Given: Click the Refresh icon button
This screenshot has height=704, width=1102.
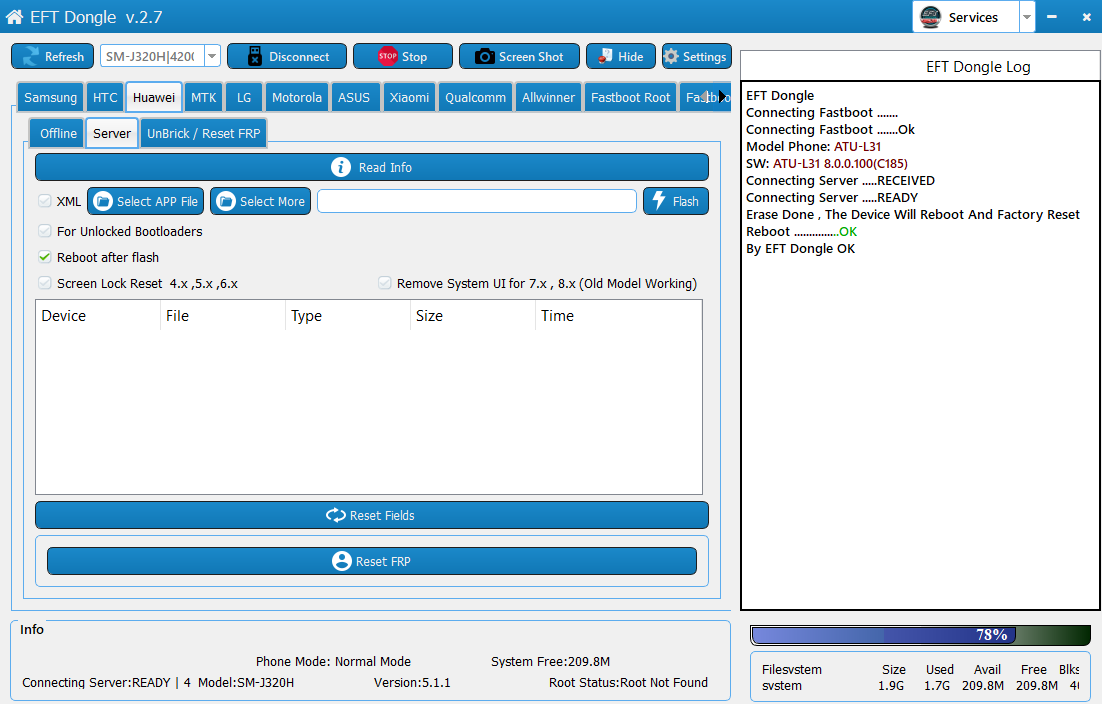Looking at the screenshot, I should coord(52,56).
